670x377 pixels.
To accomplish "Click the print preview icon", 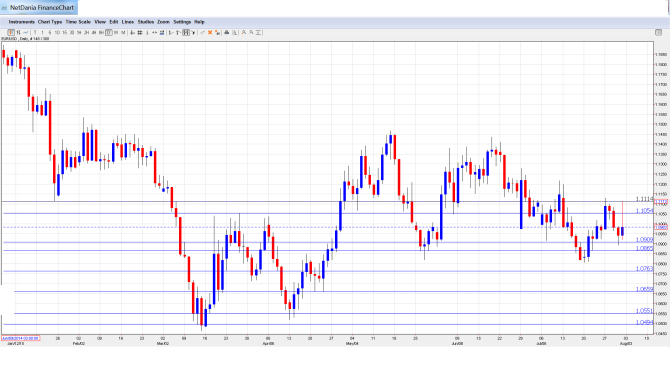I will (x=234, y=32).
